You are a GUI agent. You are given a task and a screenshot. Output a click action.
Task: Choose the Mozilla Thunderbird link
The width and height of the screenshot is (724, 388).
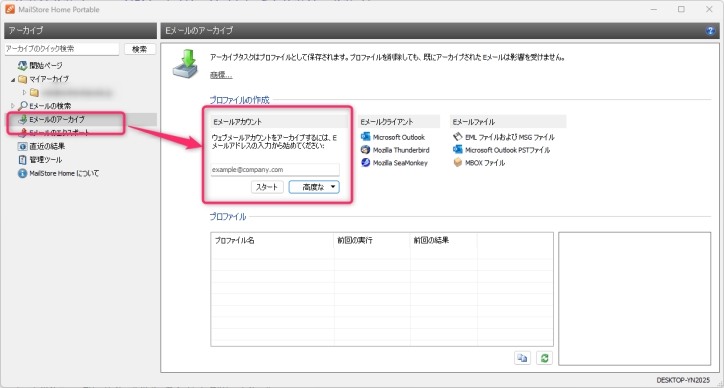click(x=401, y=150)
